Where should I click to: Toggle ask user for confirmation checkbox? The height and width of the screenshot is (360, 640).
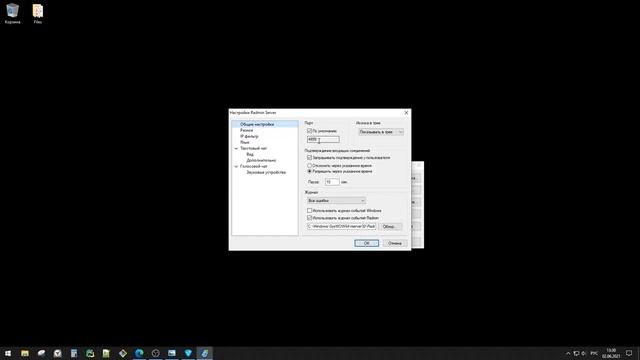coord(309,158)
